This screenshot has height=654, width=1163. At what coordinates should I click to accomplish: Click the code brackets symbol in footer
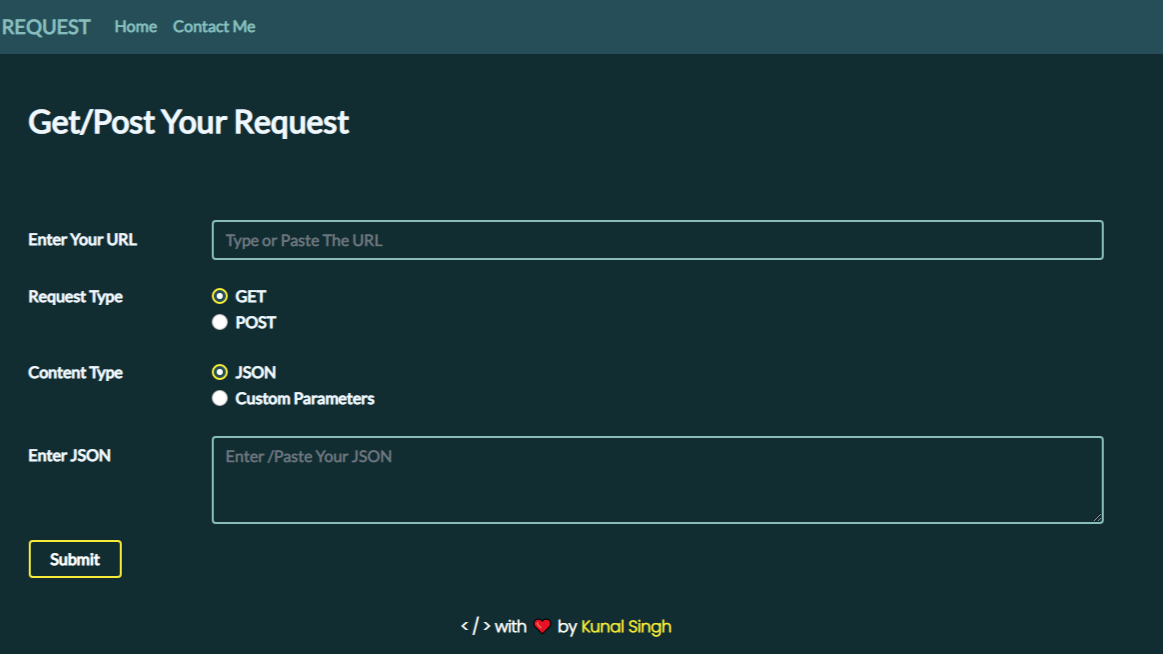coord(475,627)
